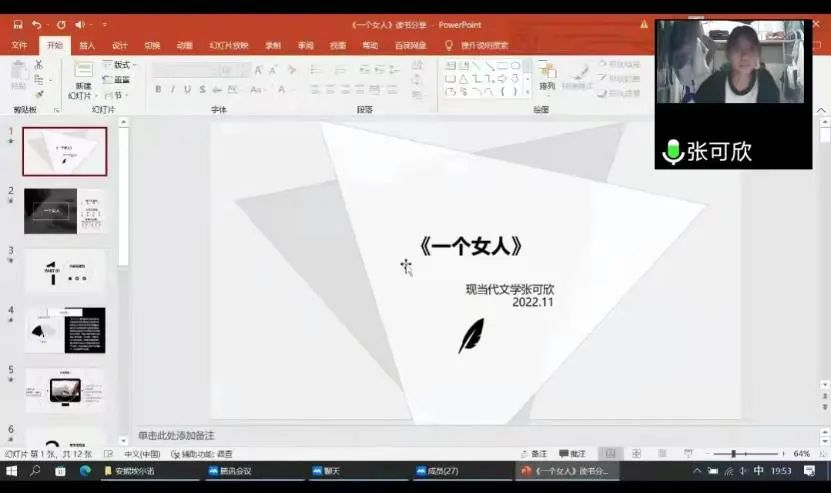This screenshot has height=493, width=831.
Task: Click the New Slide button icon
Action: (83, 70)
